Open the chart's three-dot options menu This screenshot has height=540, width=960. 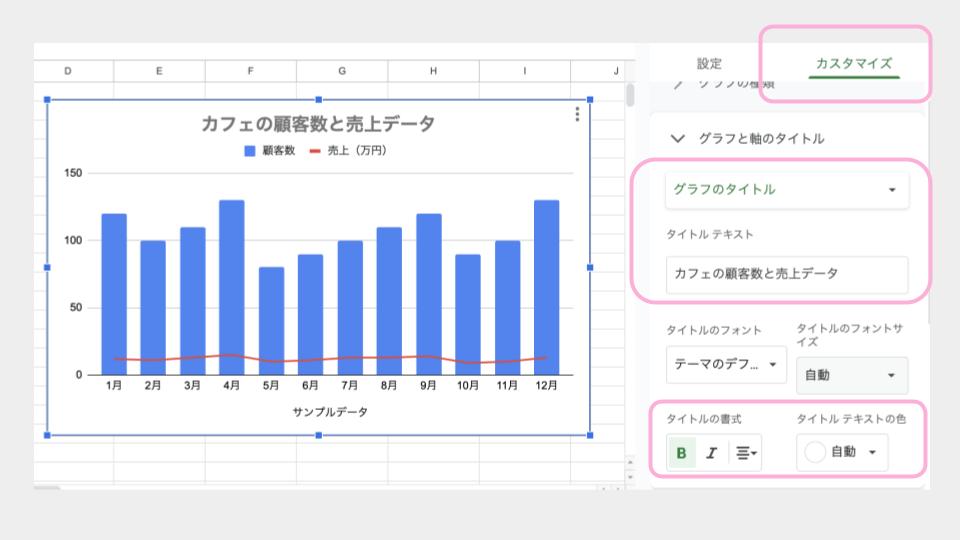pos(577,115)
